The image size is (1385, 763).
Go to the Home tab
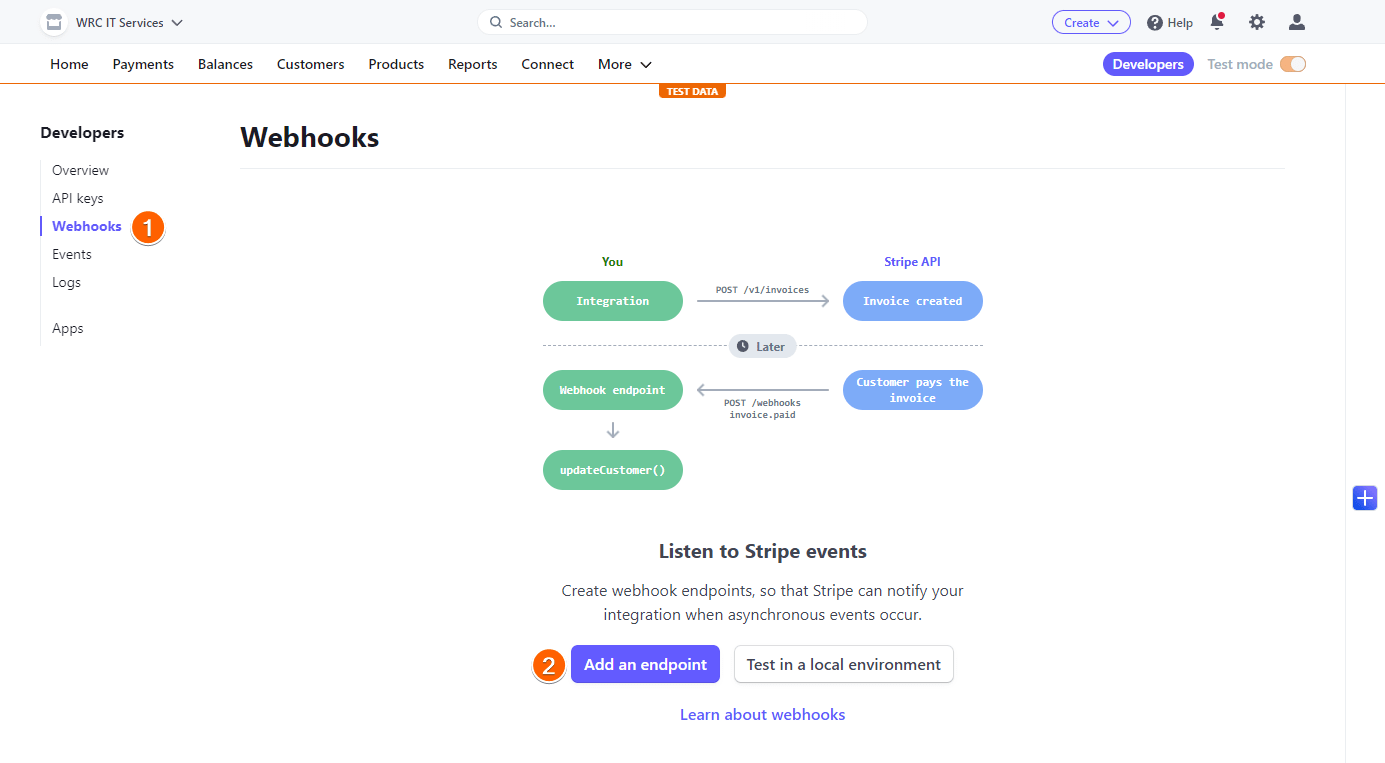[69, 64]
